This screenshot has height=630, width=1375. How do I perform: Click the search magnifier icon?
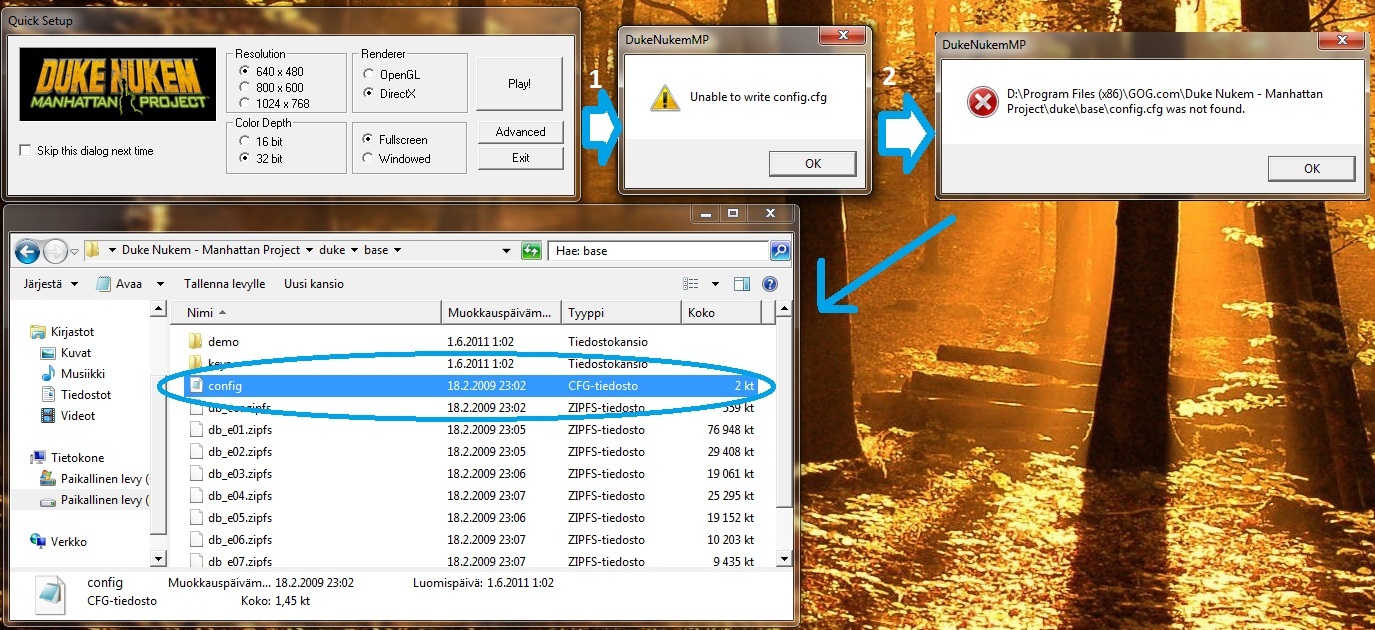pos(780,250)
